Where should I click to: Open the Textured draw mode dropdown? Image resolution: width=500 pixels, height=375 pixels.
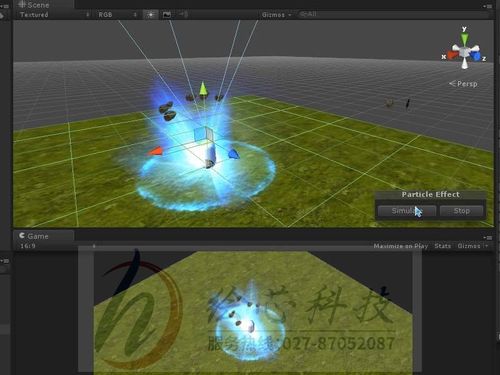point(54,15)
